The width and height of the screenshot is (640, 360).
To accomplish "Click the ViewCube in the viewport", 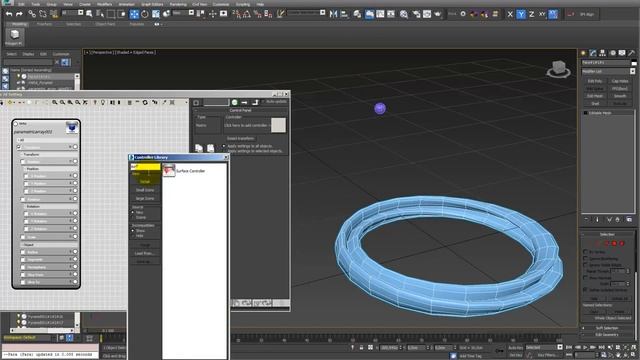I will (558, 69).
